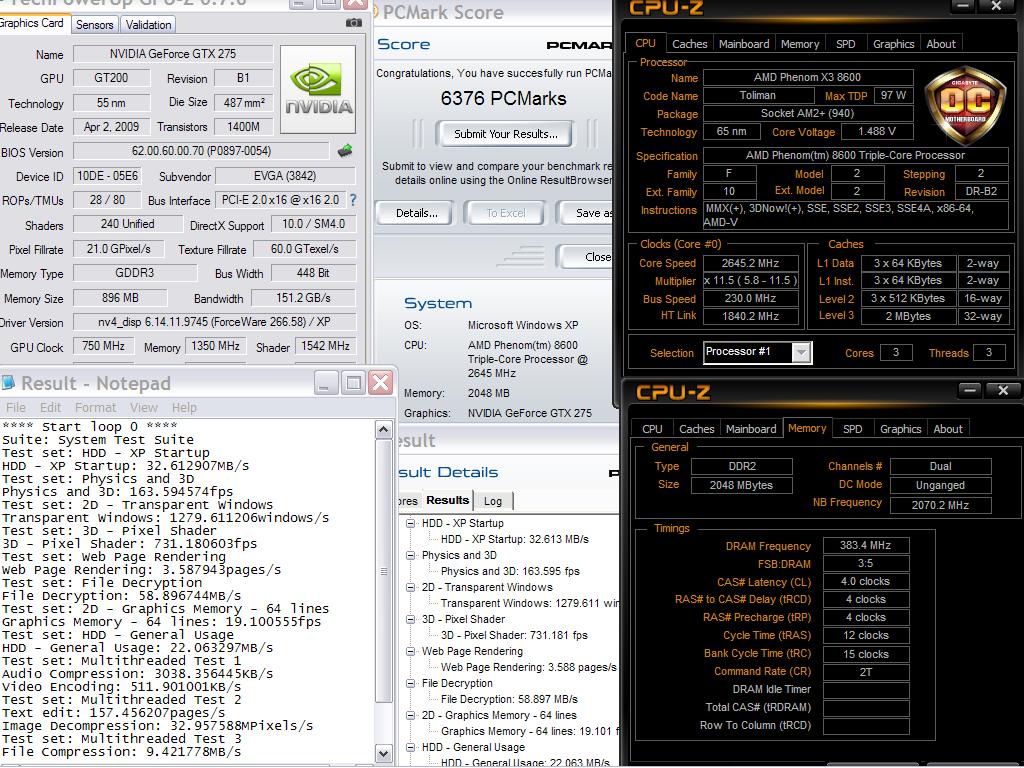Image resolution: width=1024 pixels, height=768 pixels.
Task: Collapse the 3D - Pixel Shader node
Action: point(410,619)
